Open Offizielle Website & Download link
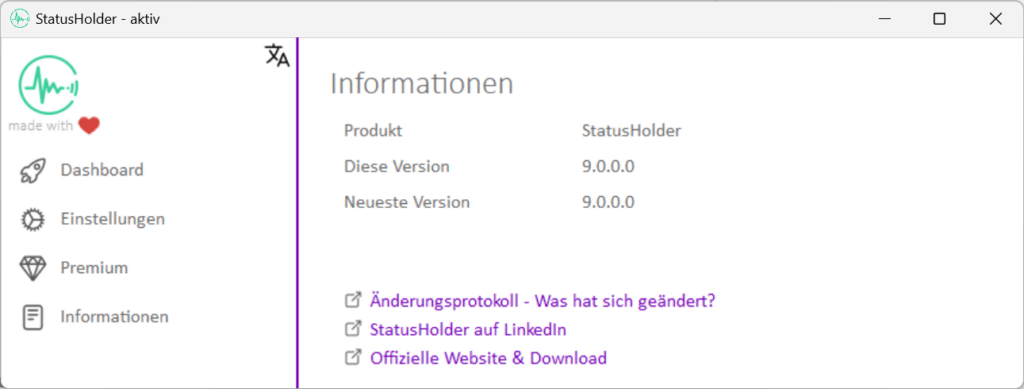Image resolution: width=1024 pixels, height=389 pixels. click(x=488, y=358)
